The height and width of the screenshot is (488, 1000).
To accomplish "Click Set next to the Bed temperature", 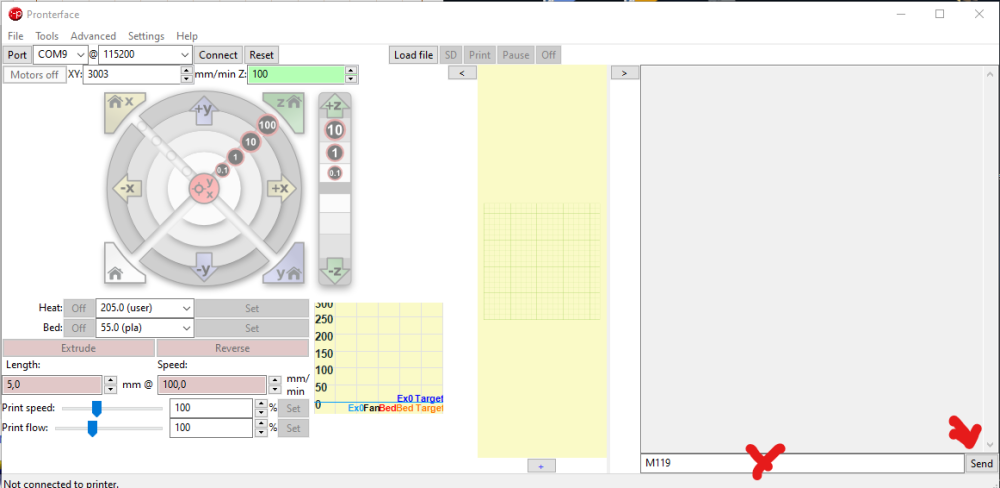I will tap(252, 328).
